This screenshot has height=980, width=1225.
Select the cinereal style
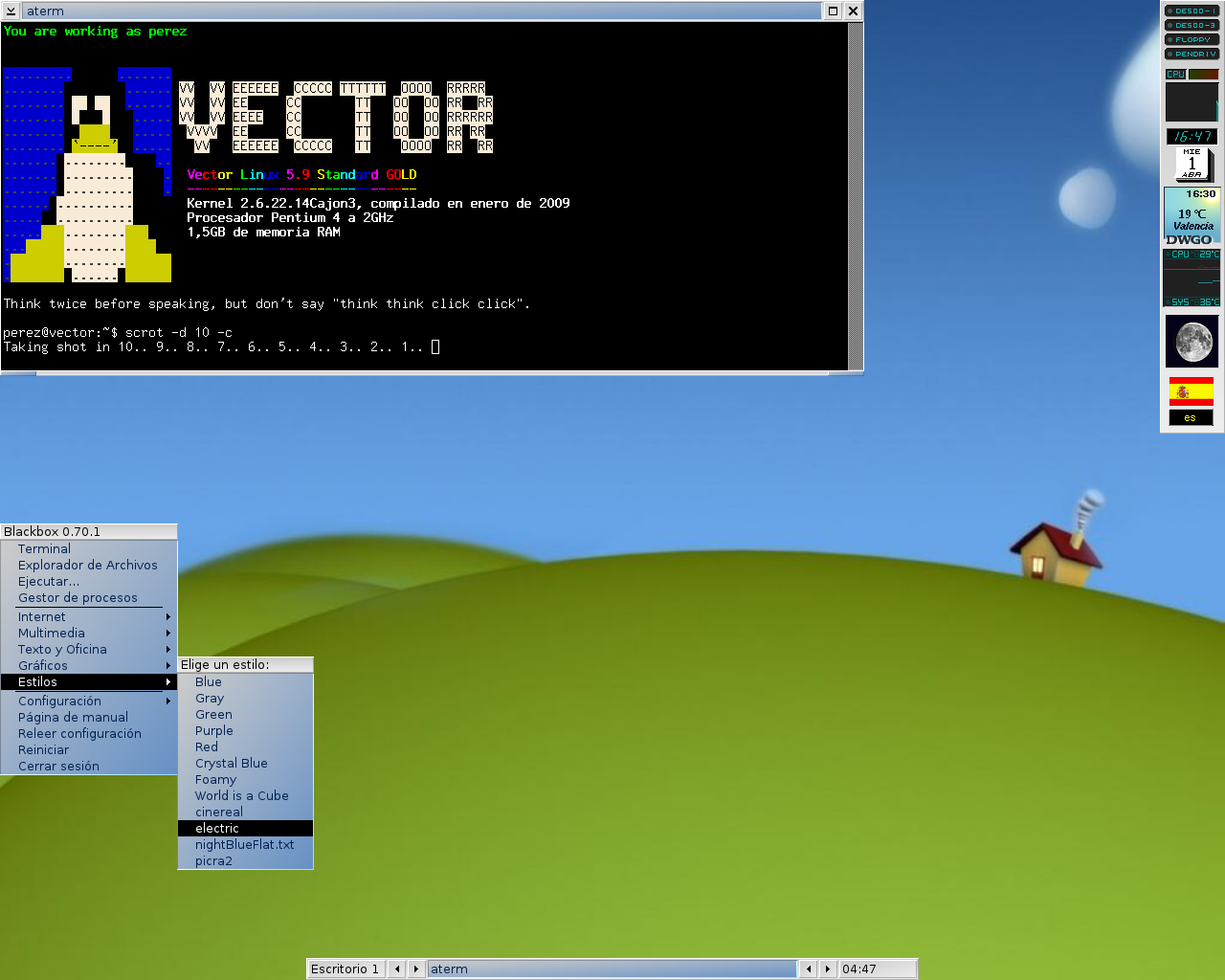pyautogui.click(x=246, y=813)
